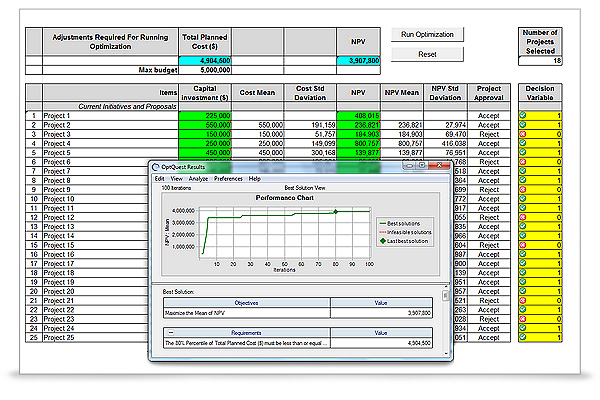The height and width of the screenshot is (400, 600).
Task: Click the green check icon for Project 4
Action: point(524,143)
